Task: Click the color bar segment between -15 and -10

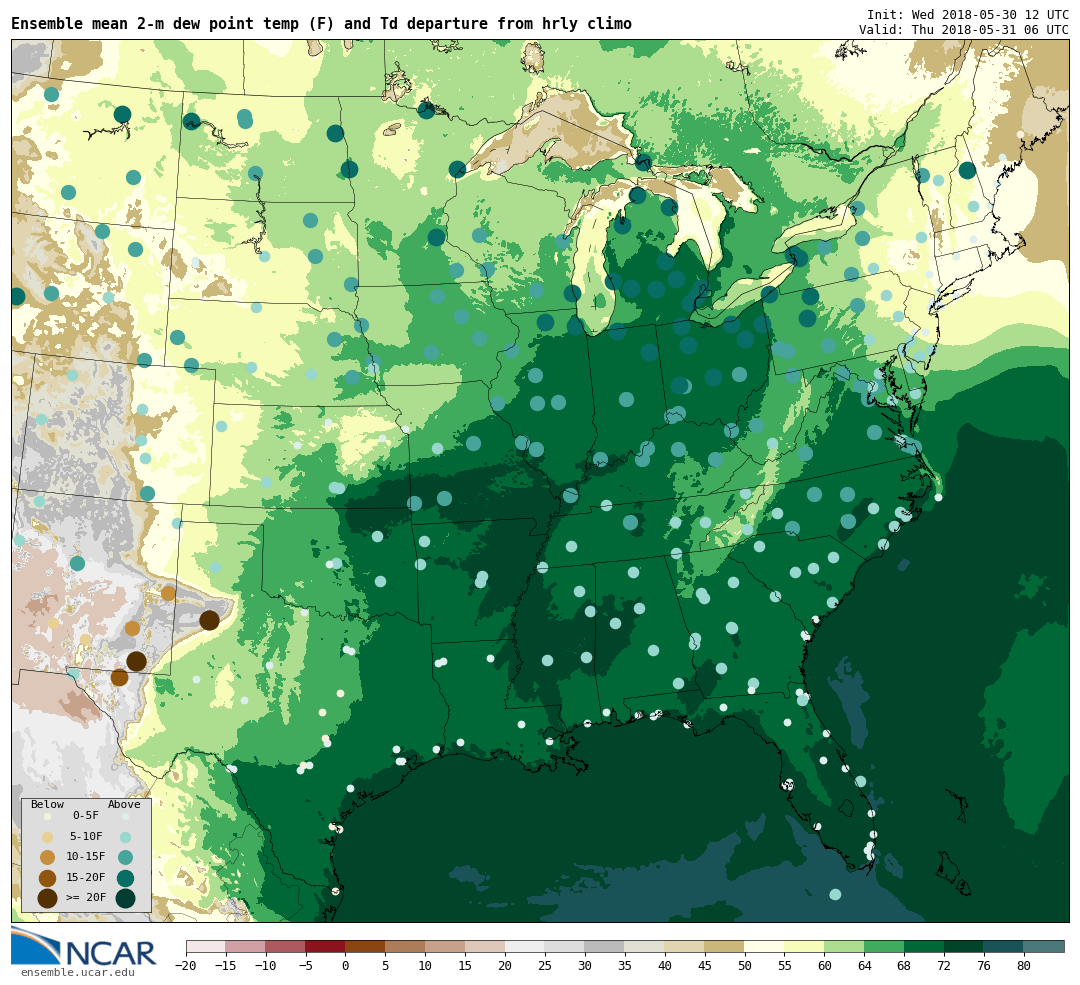Action: pyautogui.click(x=246, y=947)
